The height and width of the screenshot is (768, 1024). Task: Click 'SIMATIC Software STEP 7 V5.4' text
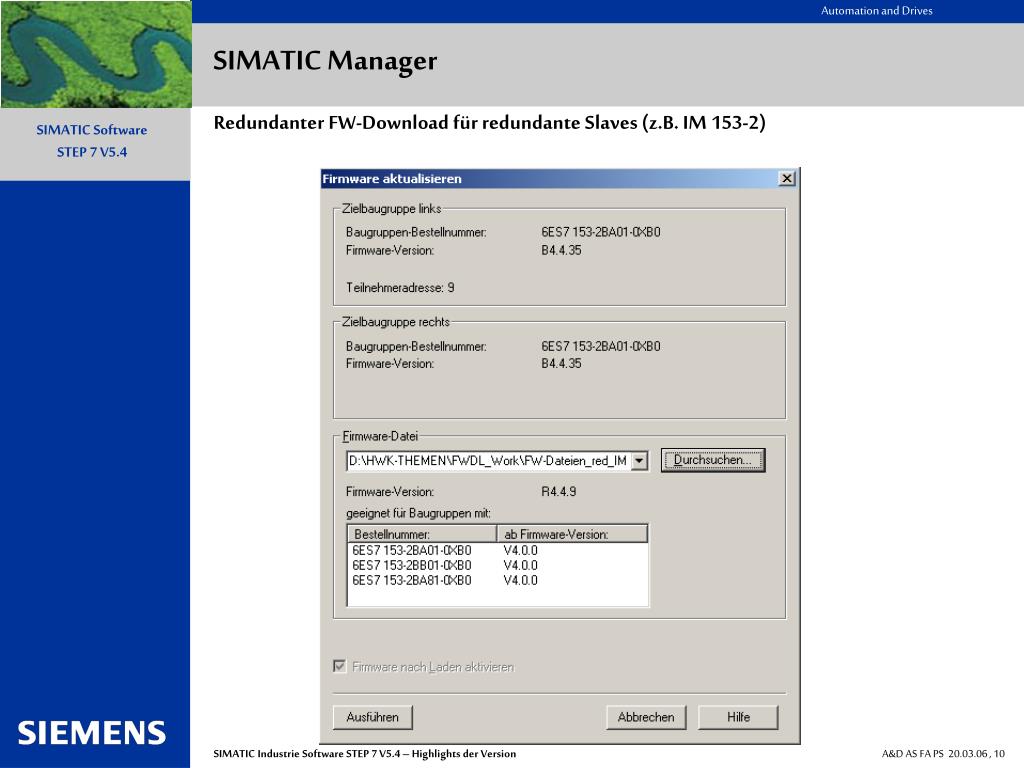click(92, 141)
